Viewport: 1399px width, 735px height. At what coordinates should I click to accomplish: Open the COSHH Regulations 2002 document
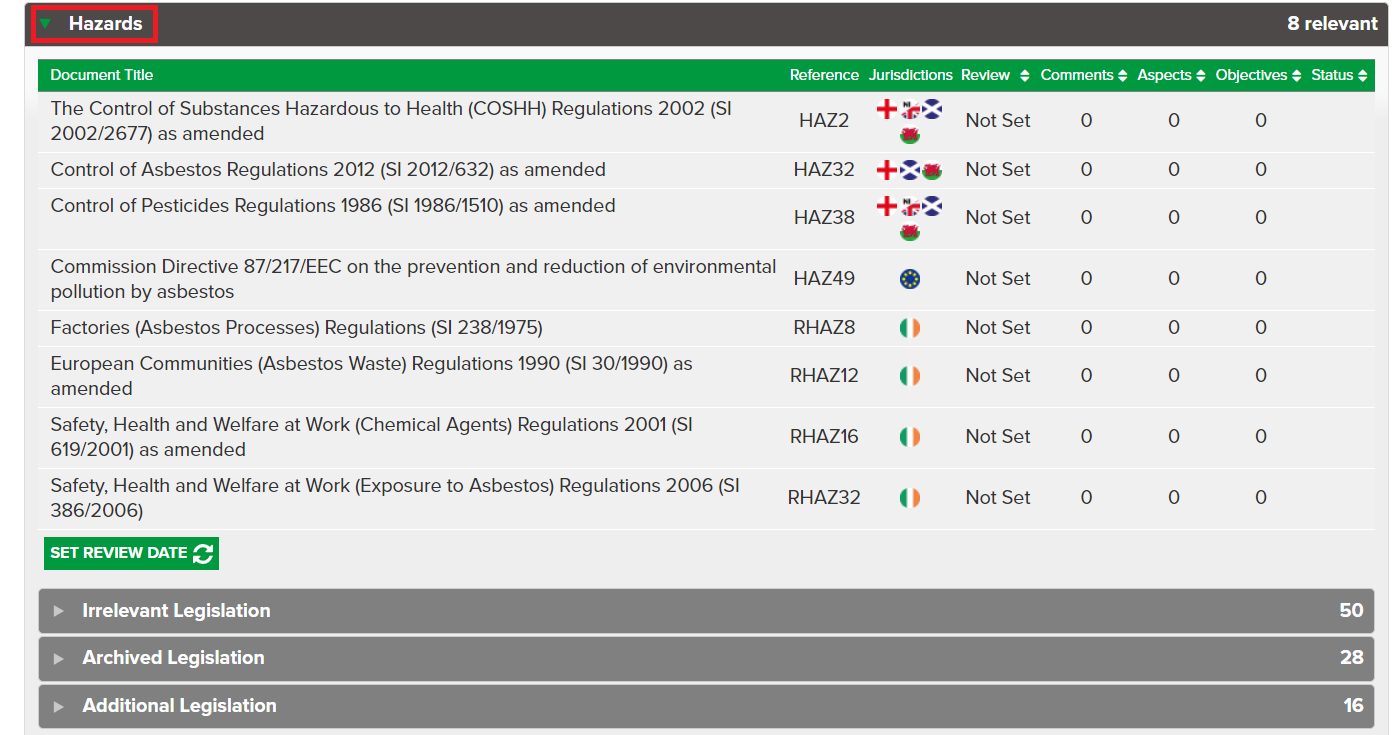pyautogui.click(x=391, y=121)
